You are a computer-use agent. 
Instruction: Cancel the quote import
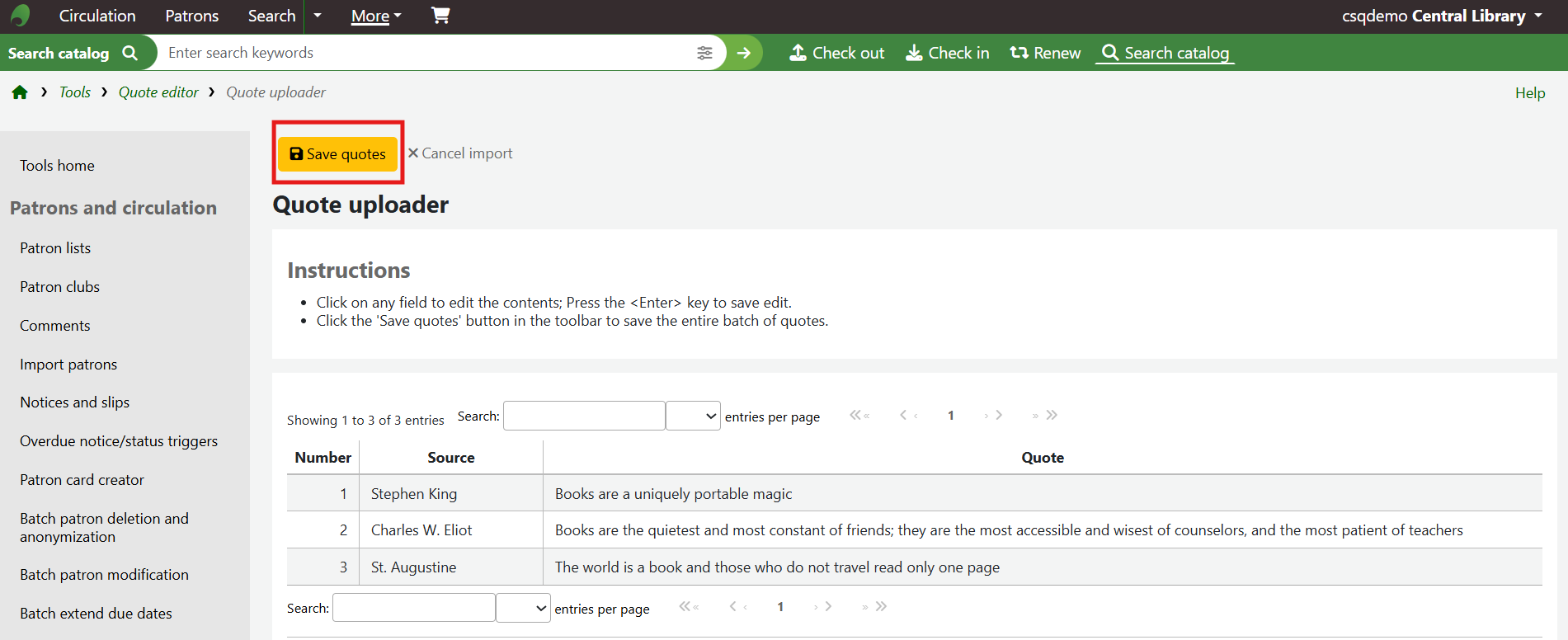(x=460, y=153)
